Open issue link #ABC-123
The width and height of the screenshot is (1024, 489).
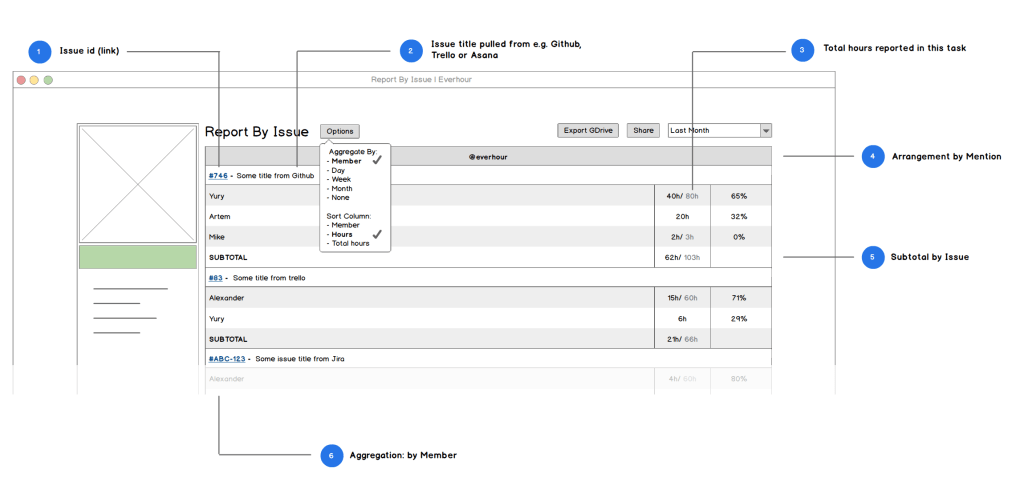227,358
